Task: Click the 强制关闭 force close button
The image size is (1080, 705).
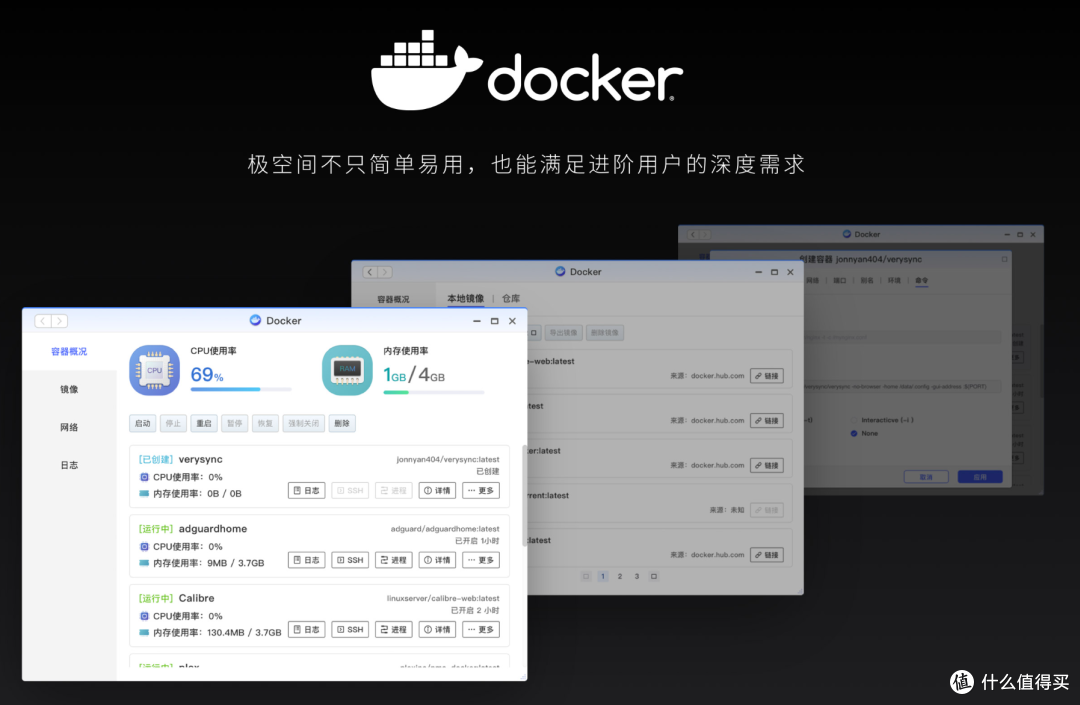Action: point(304,423)
